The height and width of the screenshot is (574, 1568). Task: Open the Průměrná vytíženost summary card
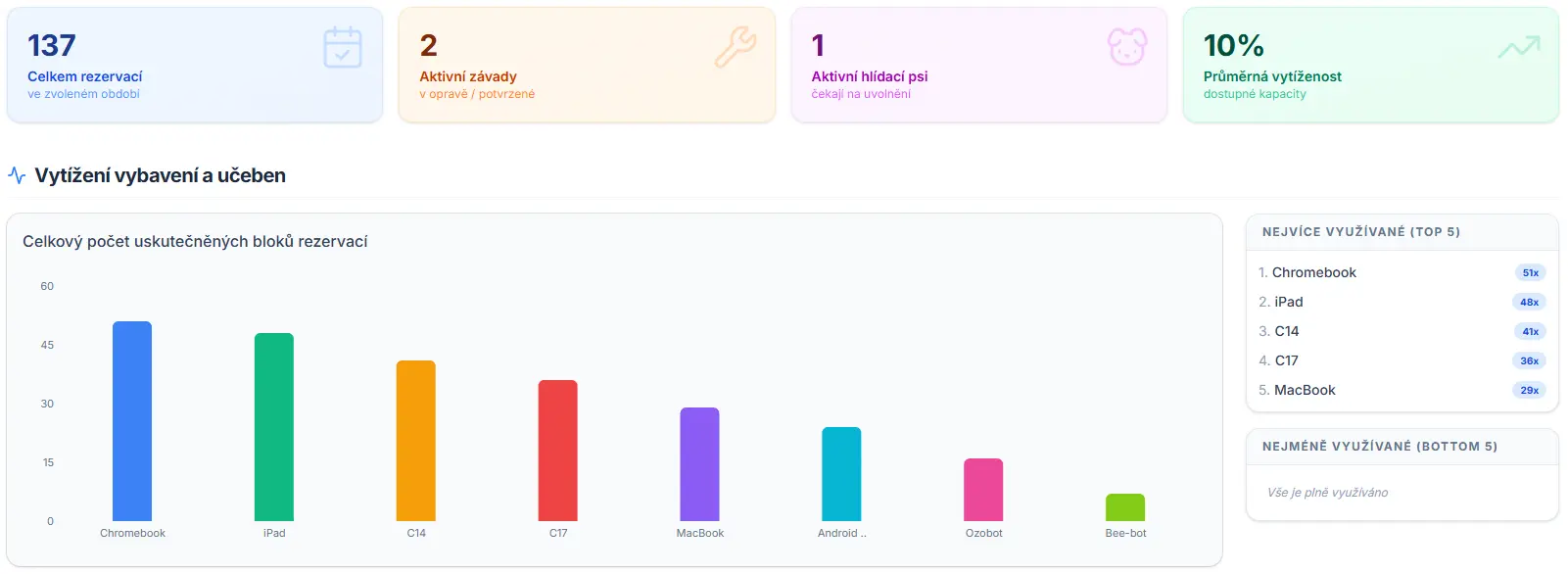click(x=1371, y=65)
